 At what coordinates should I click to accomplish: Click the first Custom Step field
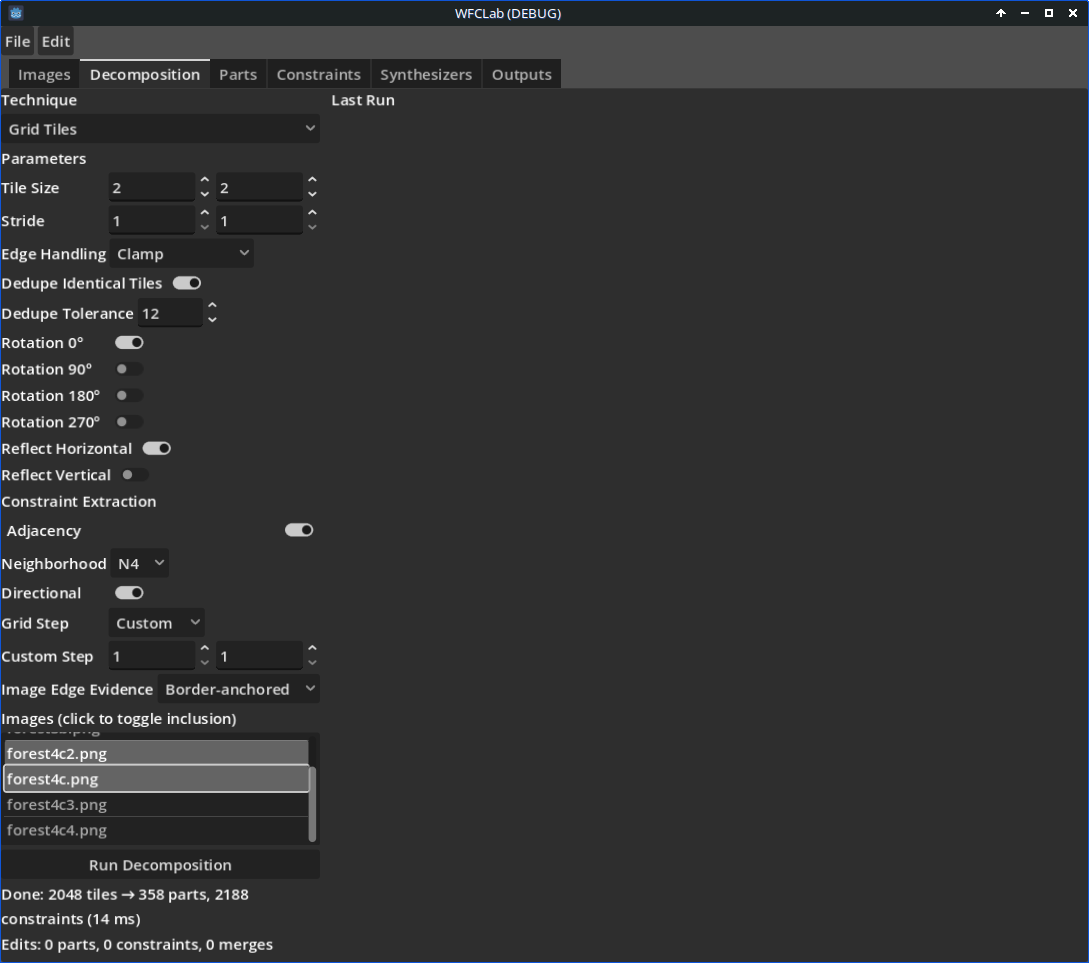click(x=152, y=656)
